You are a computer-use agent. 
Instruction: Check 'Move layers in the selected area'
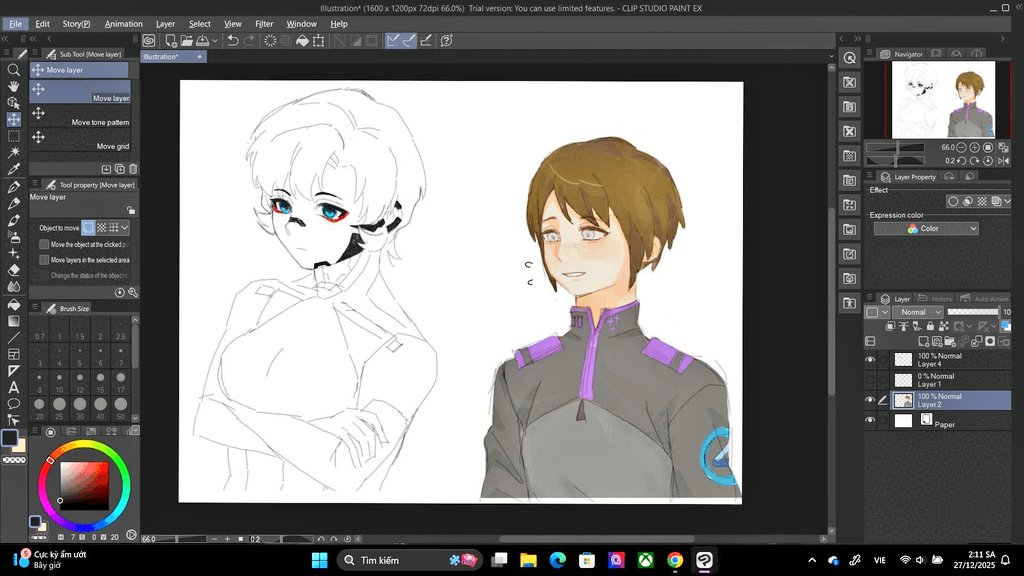pyautogui.click(x=44, y=260)
